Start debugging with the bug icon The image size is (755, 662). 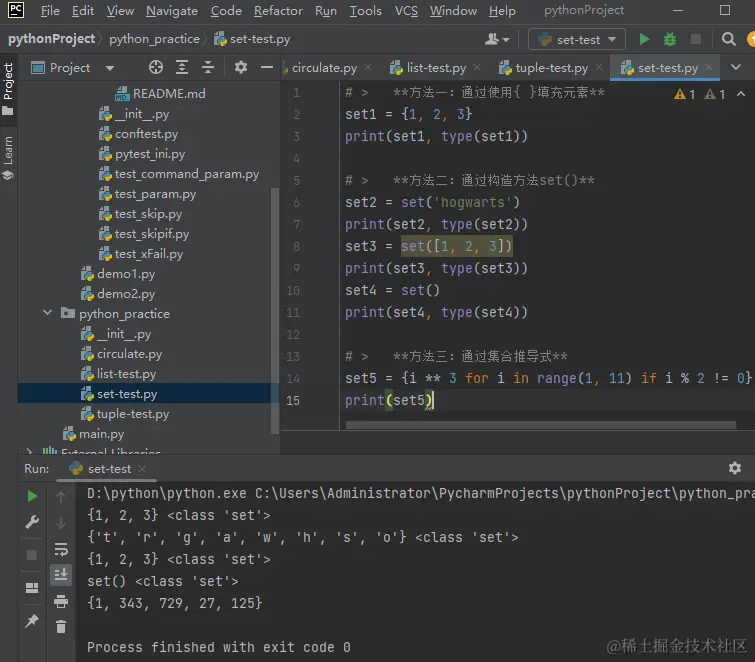(670, 39)
